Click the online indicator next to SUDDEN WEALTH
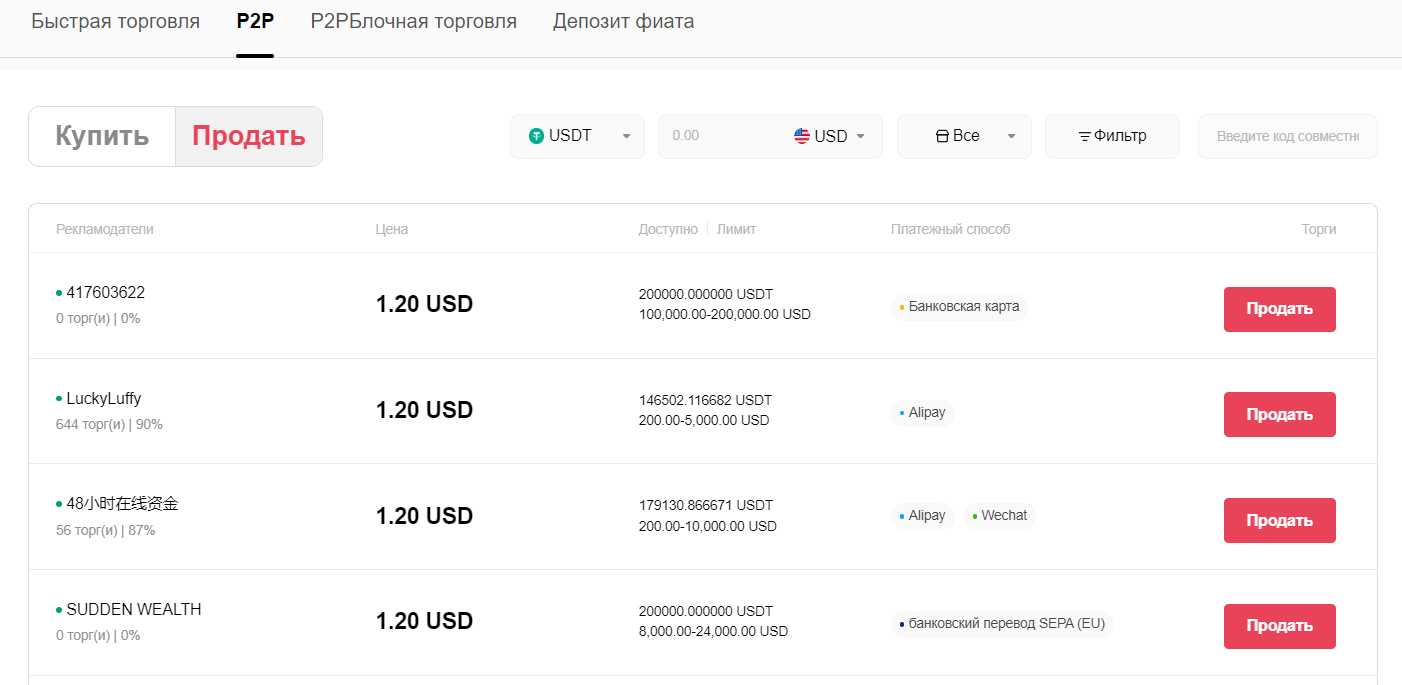Screen dimensions: 1402x685 [57, 609]
